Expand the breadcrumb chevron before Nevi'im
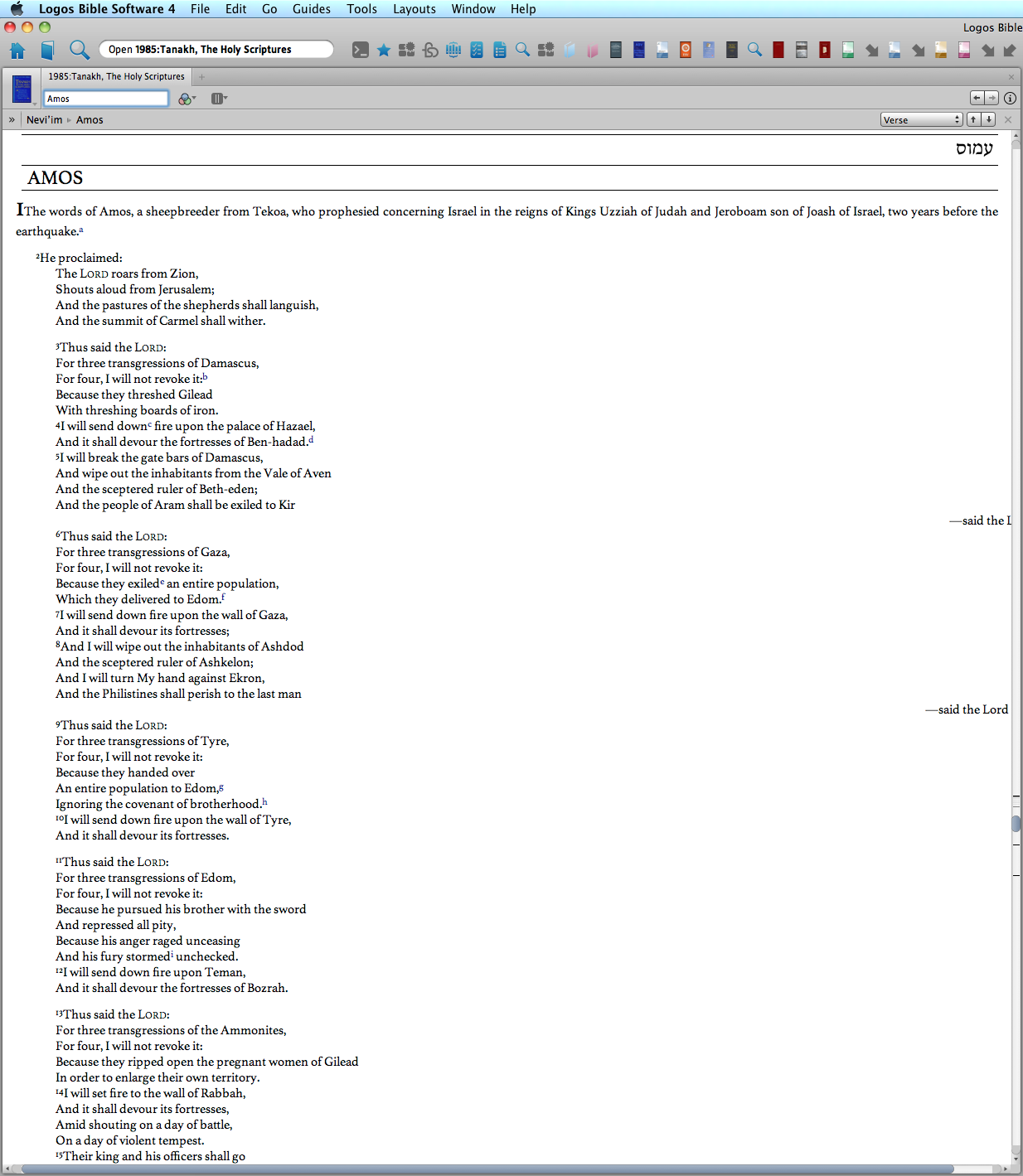This screenshot has width=1023, height=1176. [12, 119]
